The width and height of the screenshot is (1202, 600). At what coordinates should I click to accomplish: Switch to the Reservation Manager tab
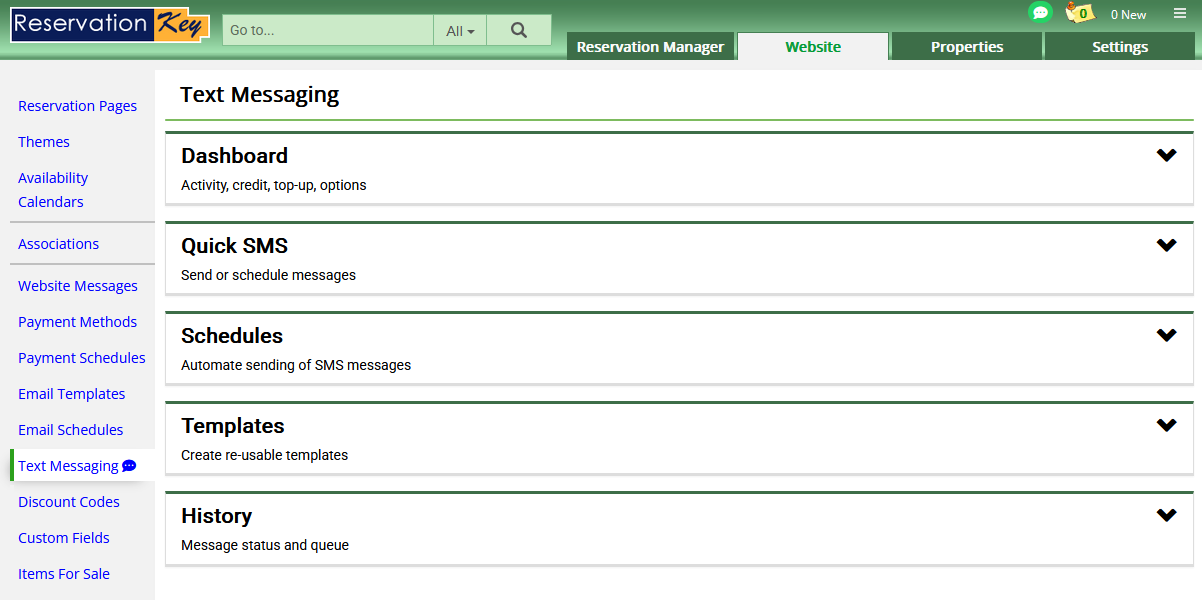click(x=650, y=47)
